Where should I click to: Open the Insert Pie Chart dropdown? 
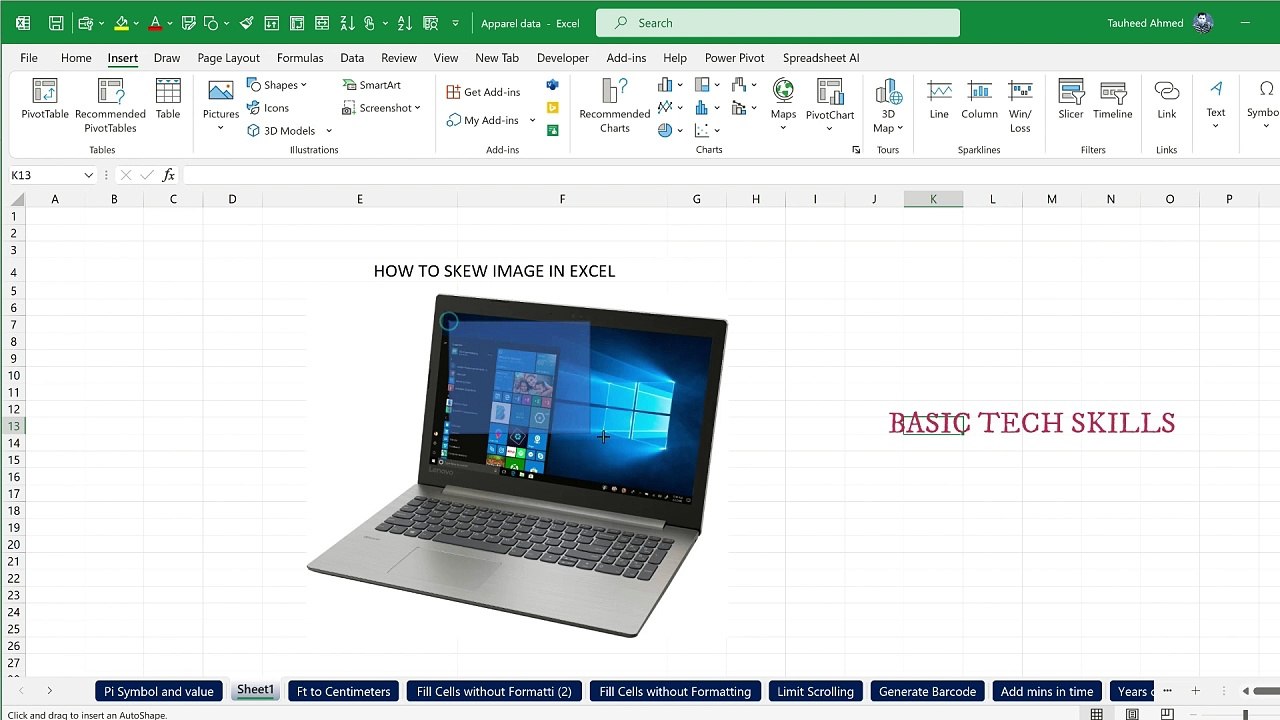[680, 131]
